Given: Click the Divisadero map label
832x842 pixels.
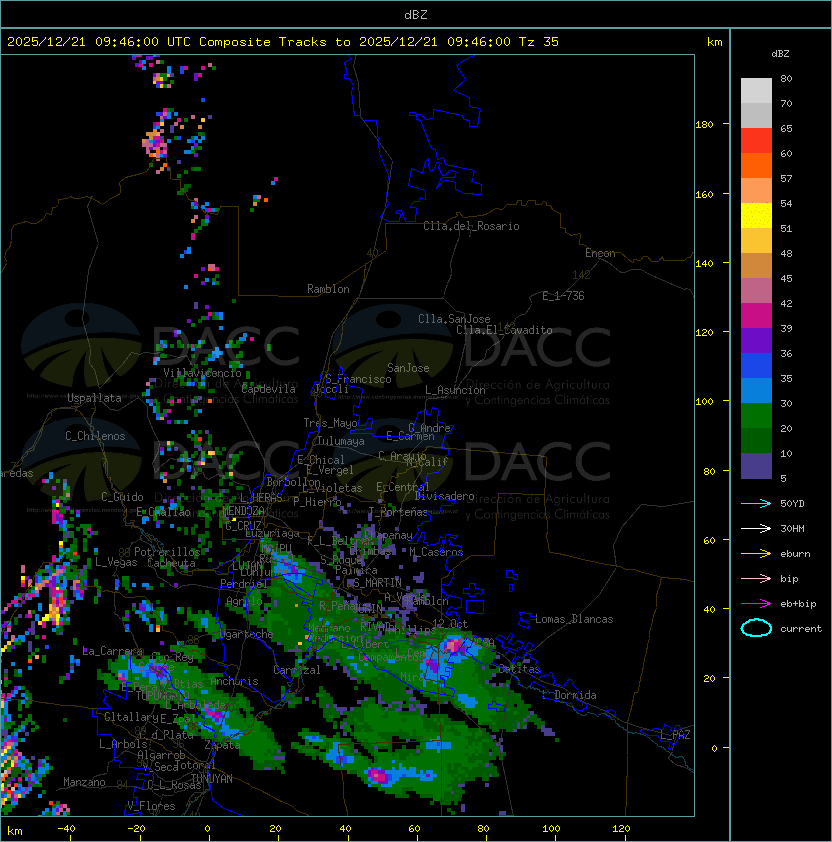Looking at the screenshot, I should (x=445, y=496).
